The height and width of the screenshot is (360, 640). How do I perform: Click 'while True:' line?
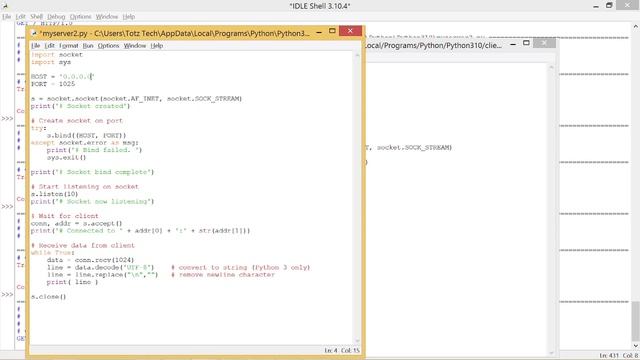53,253
